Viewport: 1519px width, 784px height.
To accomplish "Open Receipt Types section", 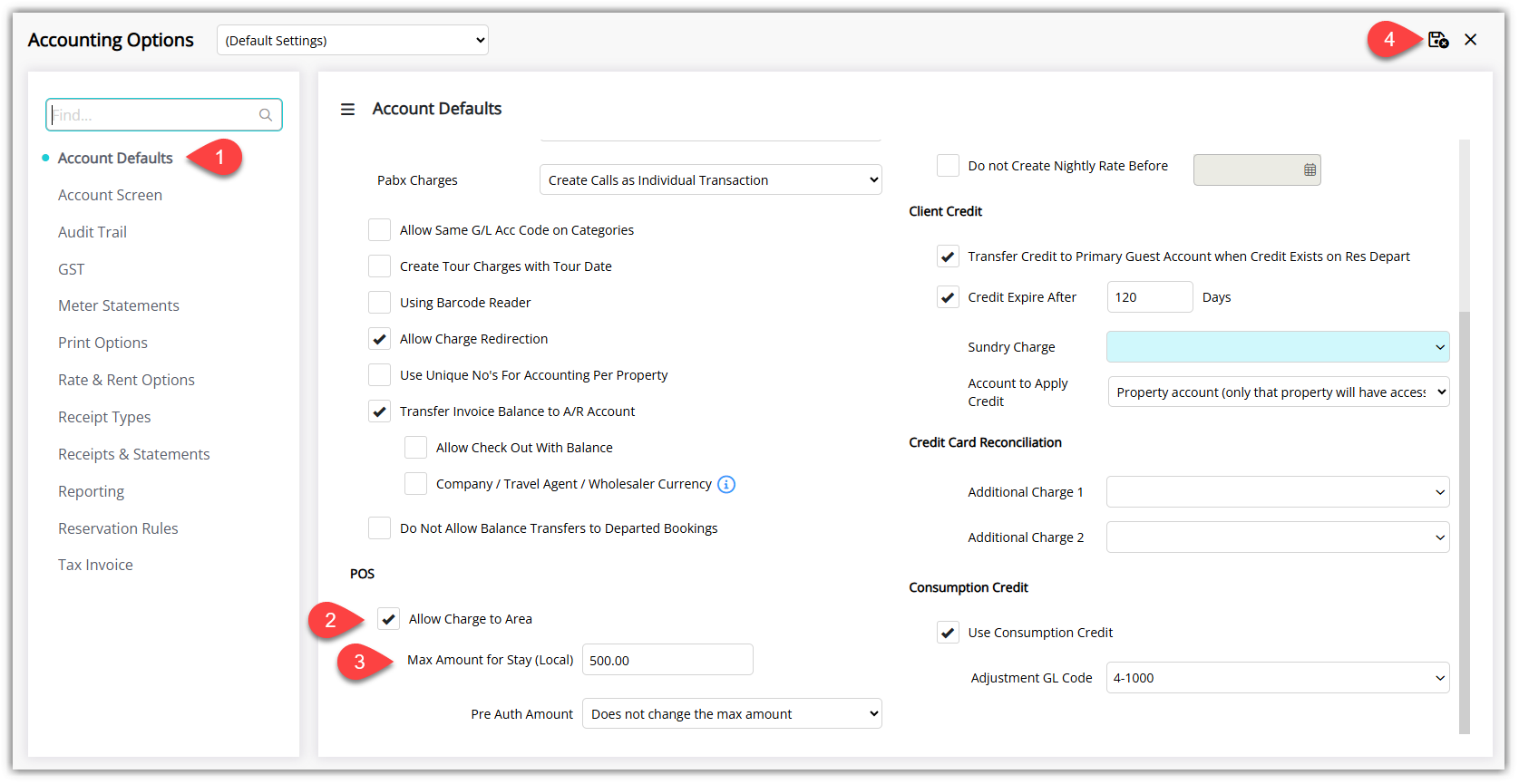I will coord(104,417).
